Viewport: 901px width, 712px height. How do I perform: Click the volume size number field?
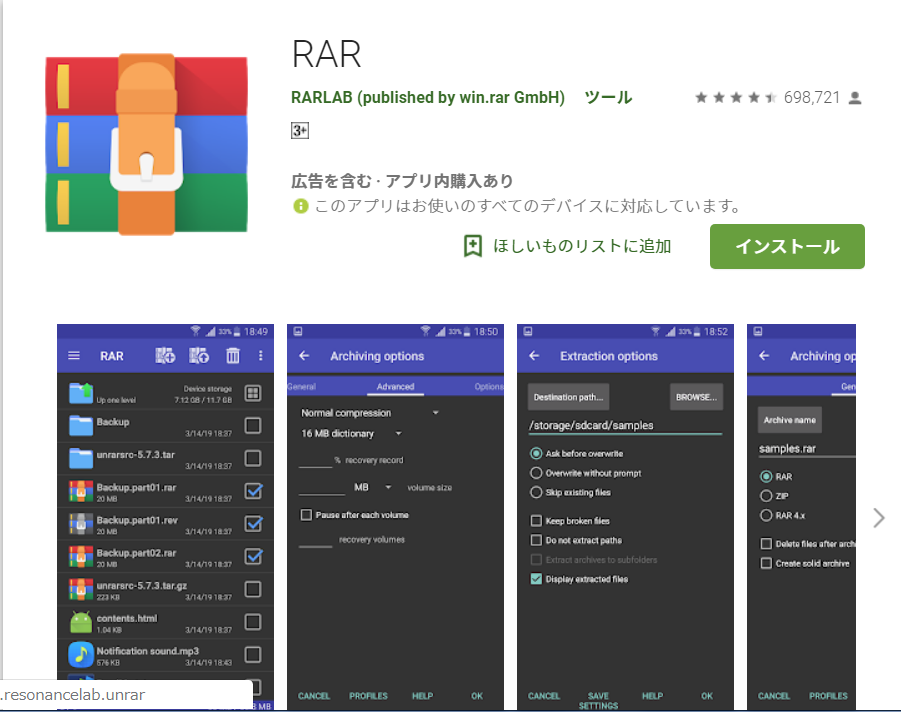322,488
